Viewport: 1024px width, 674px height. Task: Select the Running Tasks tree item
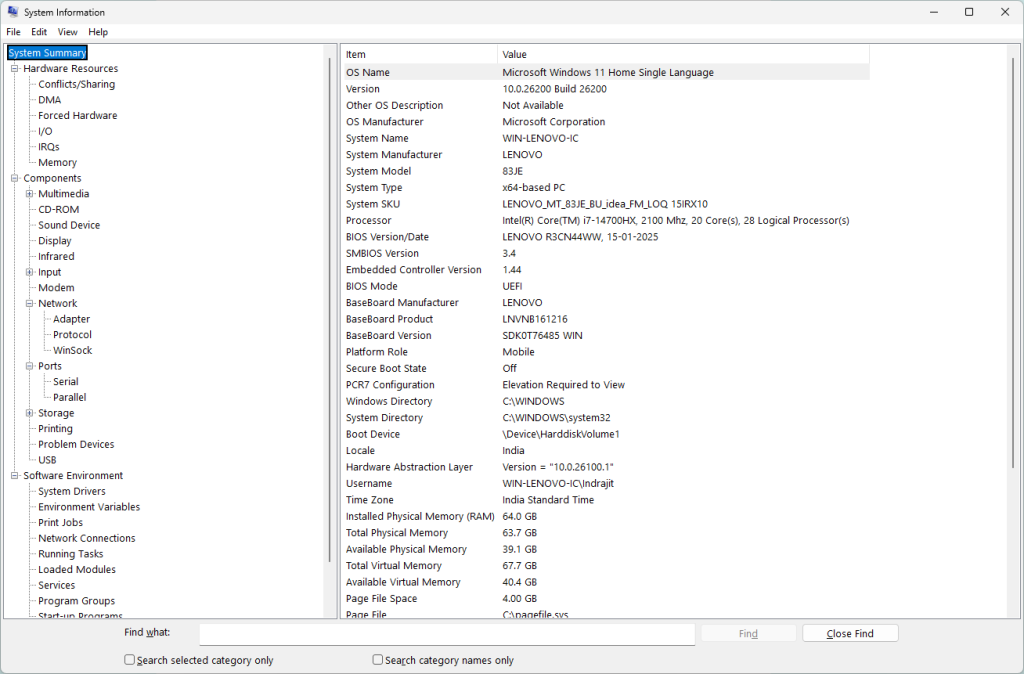[71, 554]
